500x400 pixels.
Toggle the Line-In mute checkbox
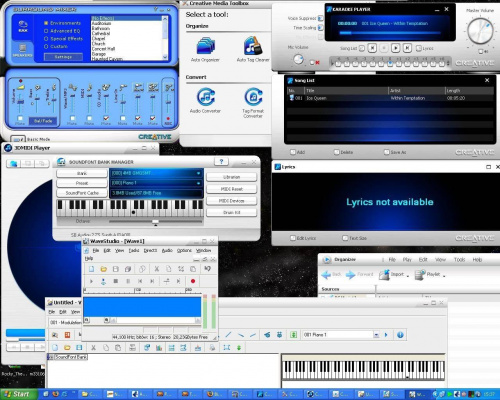[x=123, y=118]
